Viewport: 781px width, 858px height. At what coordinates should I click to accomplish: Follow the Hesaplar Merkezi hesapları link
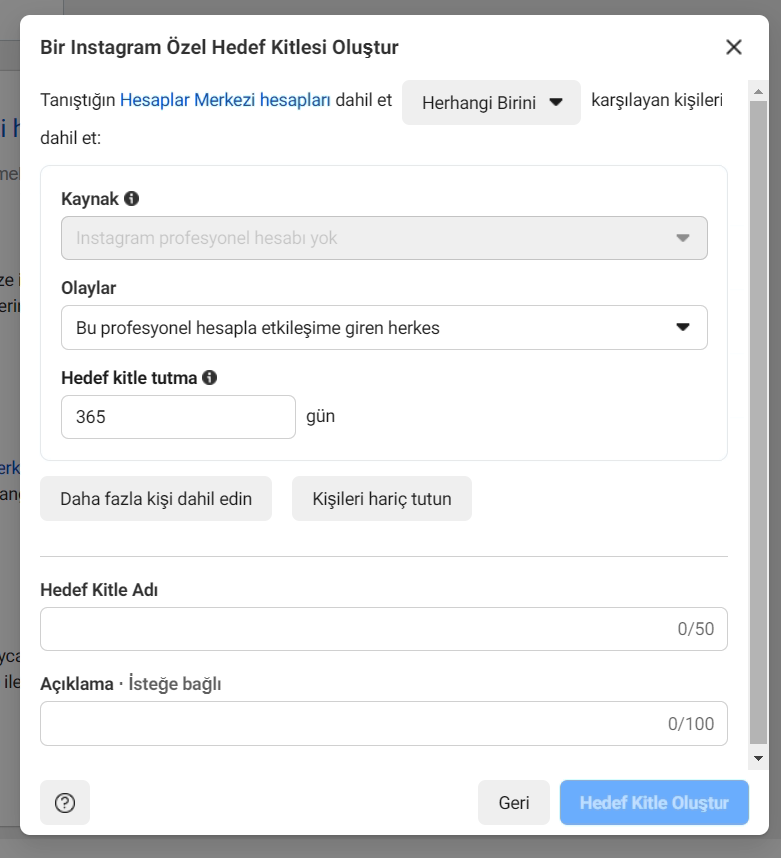[225, 100]
